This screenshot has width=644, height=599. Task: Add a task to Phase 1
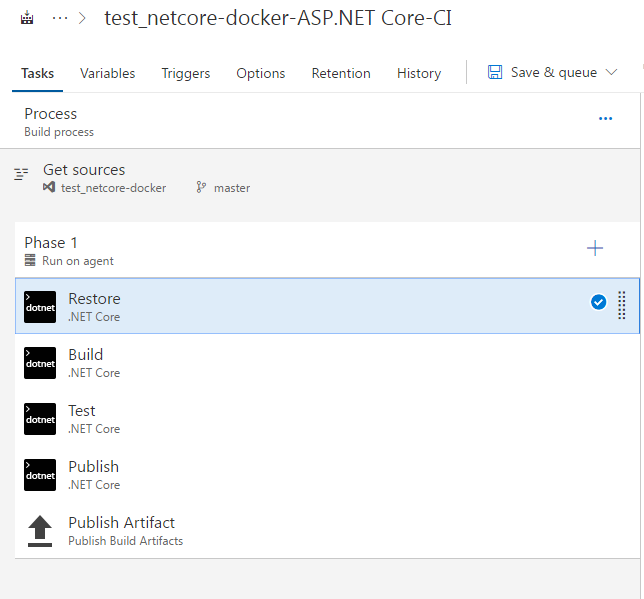click(595, 248)
